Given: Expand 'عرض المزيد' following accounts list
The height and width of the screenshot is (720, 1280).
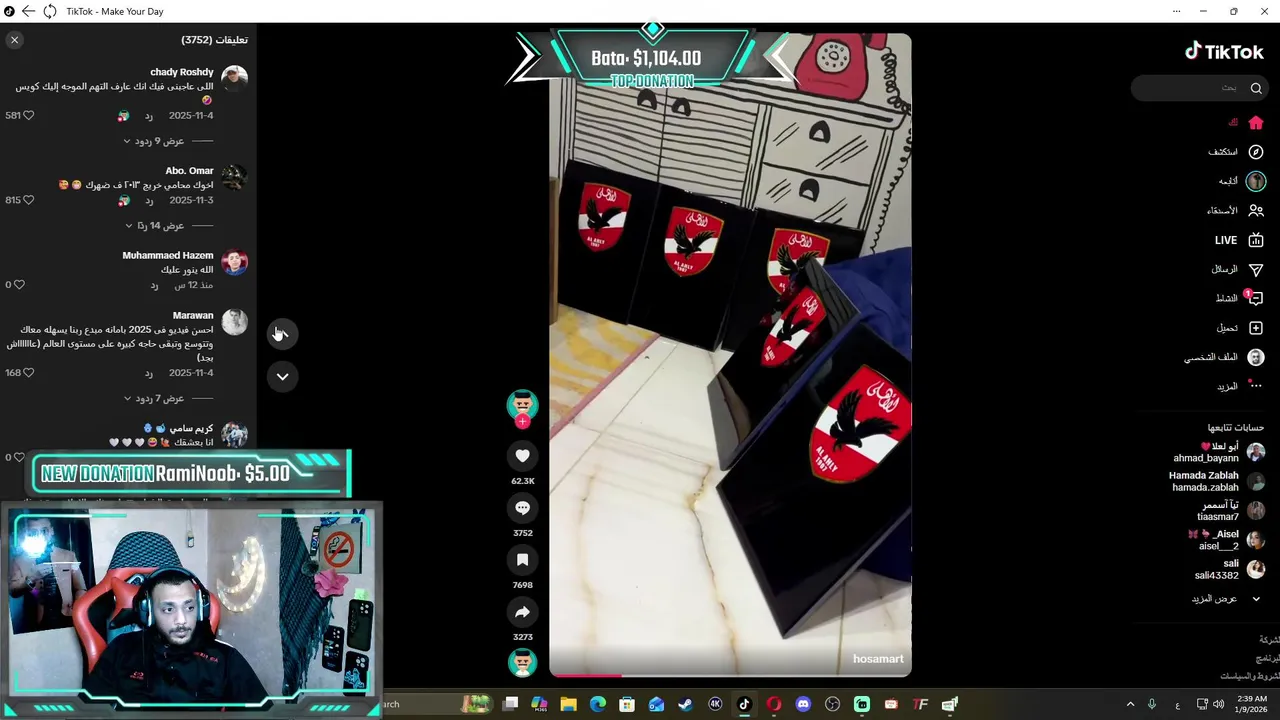Looking at the screenshot, I should pyautogui.click(x=1226, y=599).
